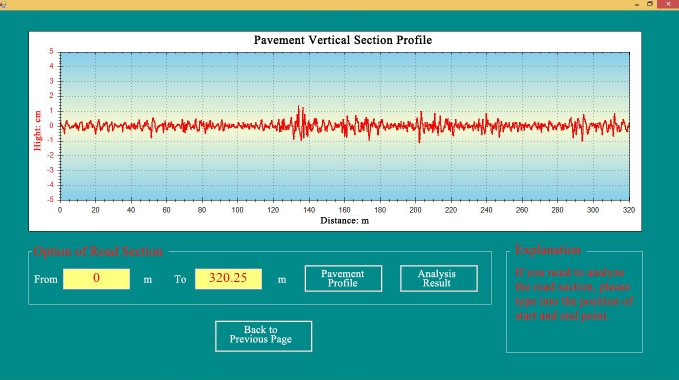This screenshot has width=679, height=380.
Task: Click the chart title Pavement Vertical Section Profile
Action: click(x=343, y=40)
